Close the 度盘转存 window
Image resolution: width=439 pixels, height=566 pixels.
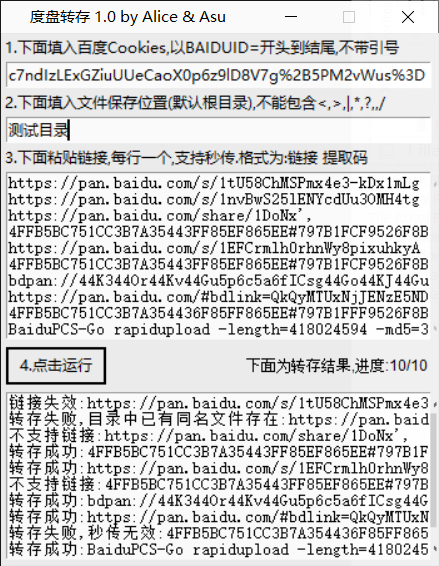[408, 17]
